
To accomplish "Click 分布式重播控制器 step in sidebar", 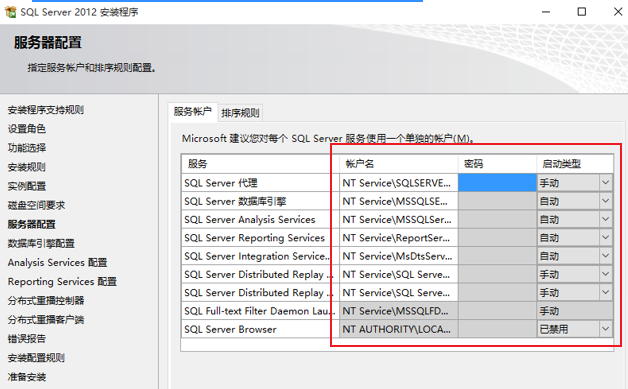I will [46, 300].
